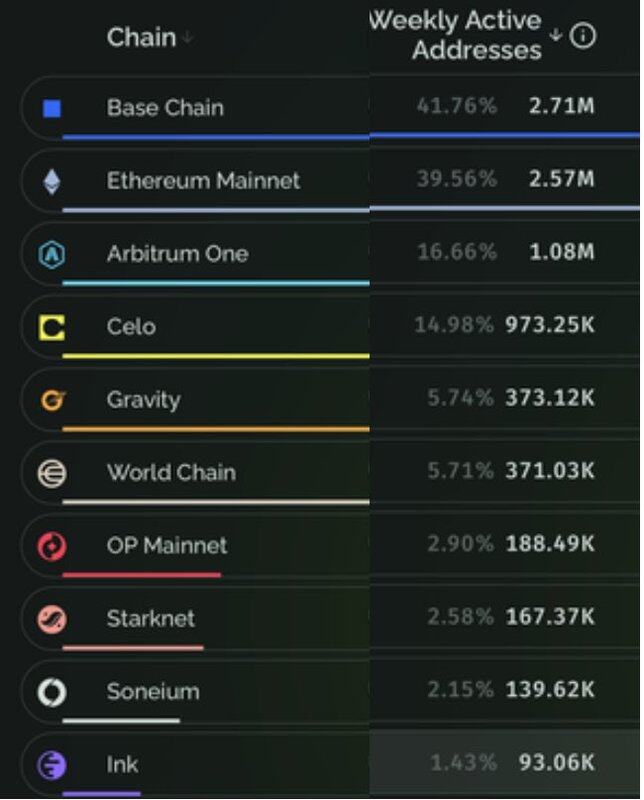This screenshot has width=644, height=800.
Task: Click the Ethereum Mainnet diamond icon
Action: pos(52,181)
